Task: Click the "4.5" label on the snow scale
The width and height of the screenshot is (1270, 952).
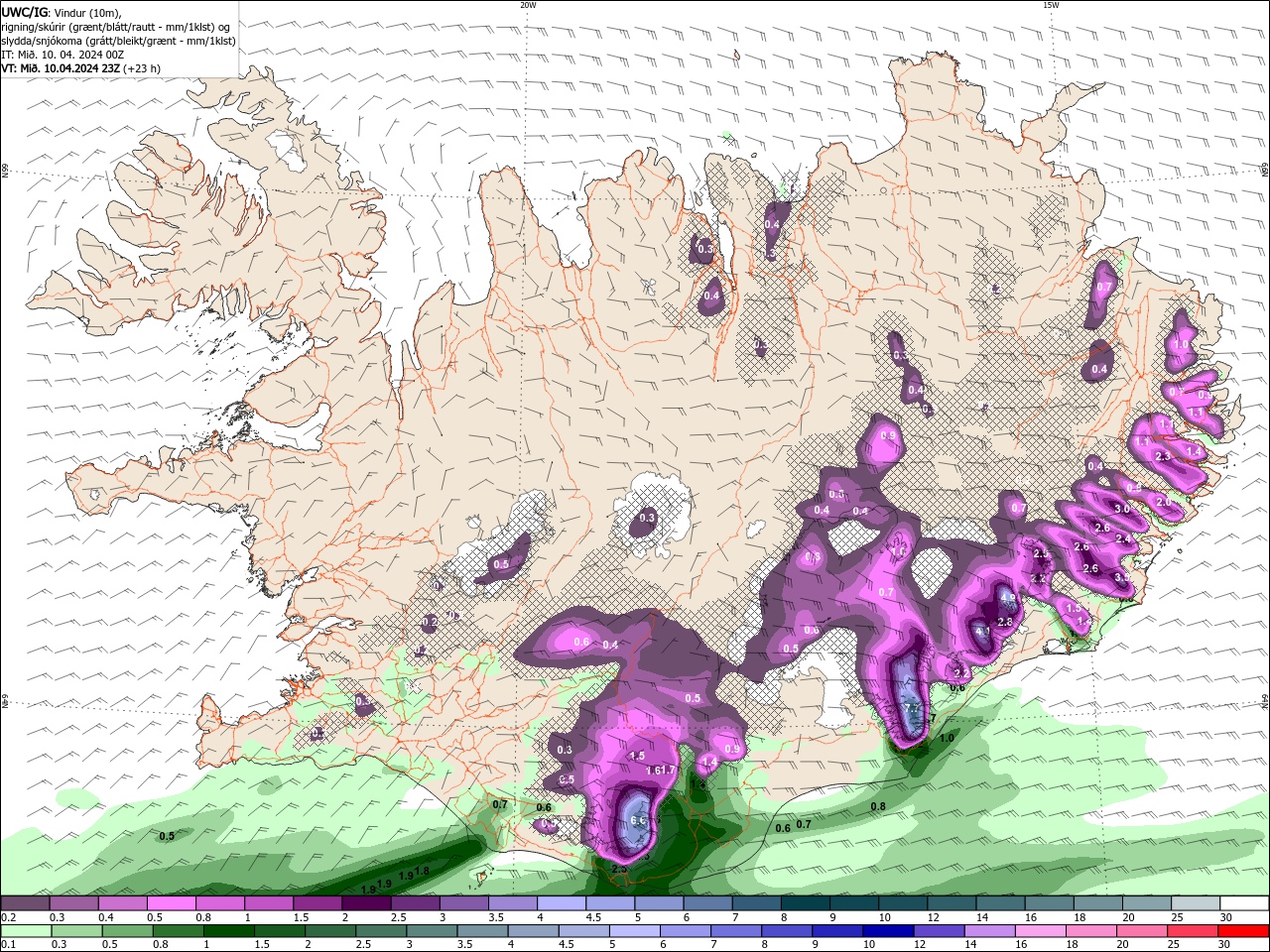Action: coord(593,917)
